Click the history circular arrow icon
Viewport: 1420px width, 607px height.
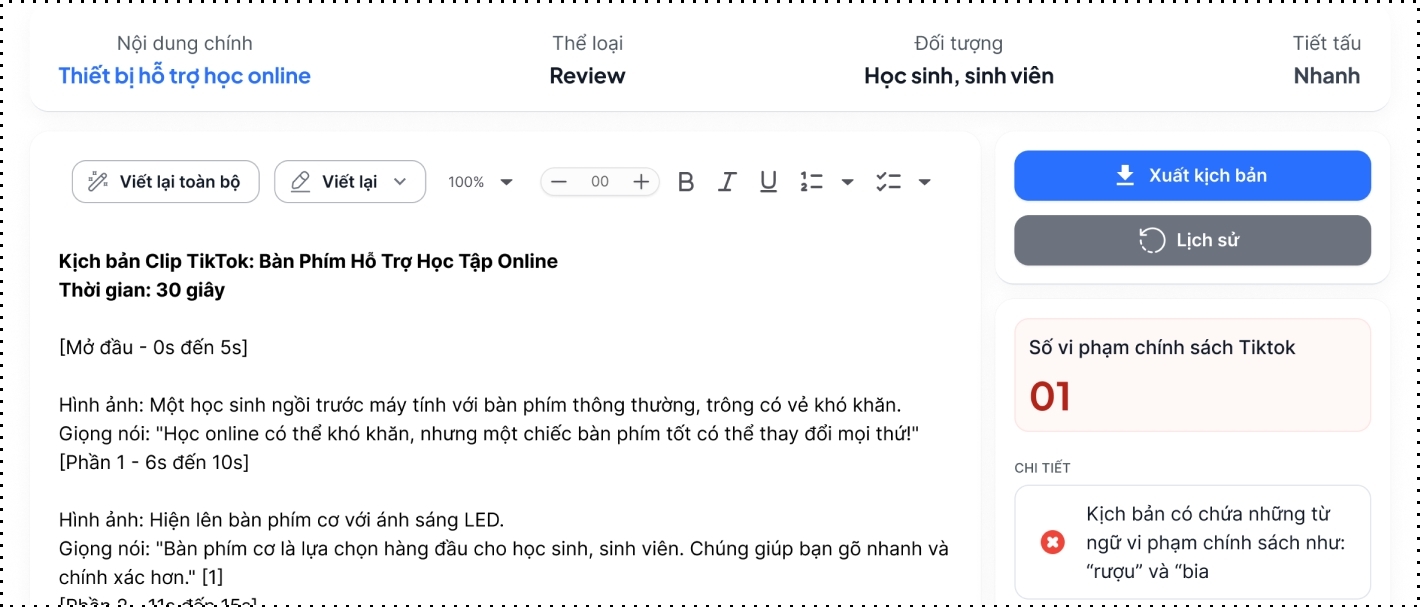pyautogui.click(x=1152, y=240)
